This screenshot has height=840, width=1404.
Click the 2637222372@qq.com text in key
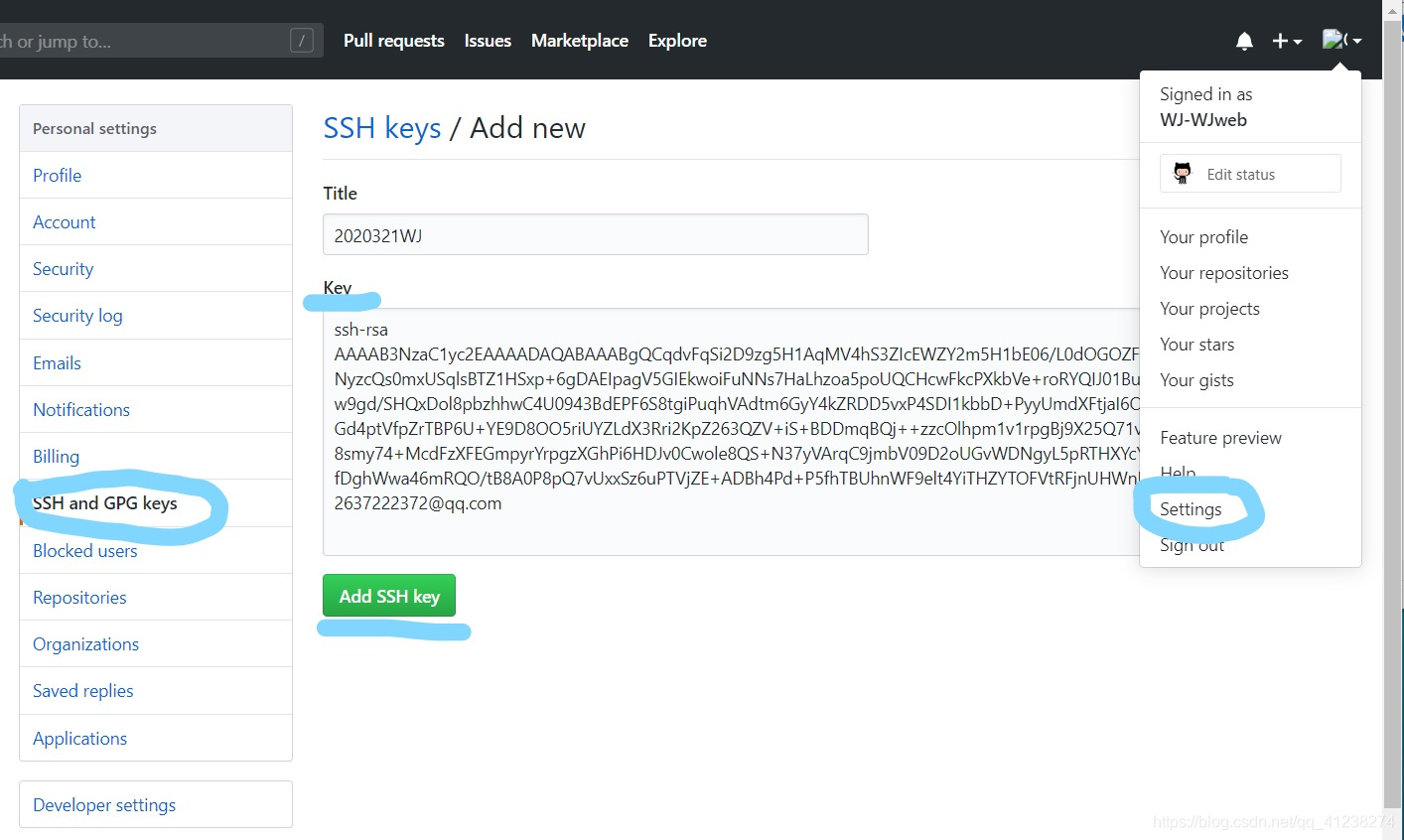pos(418,503)
